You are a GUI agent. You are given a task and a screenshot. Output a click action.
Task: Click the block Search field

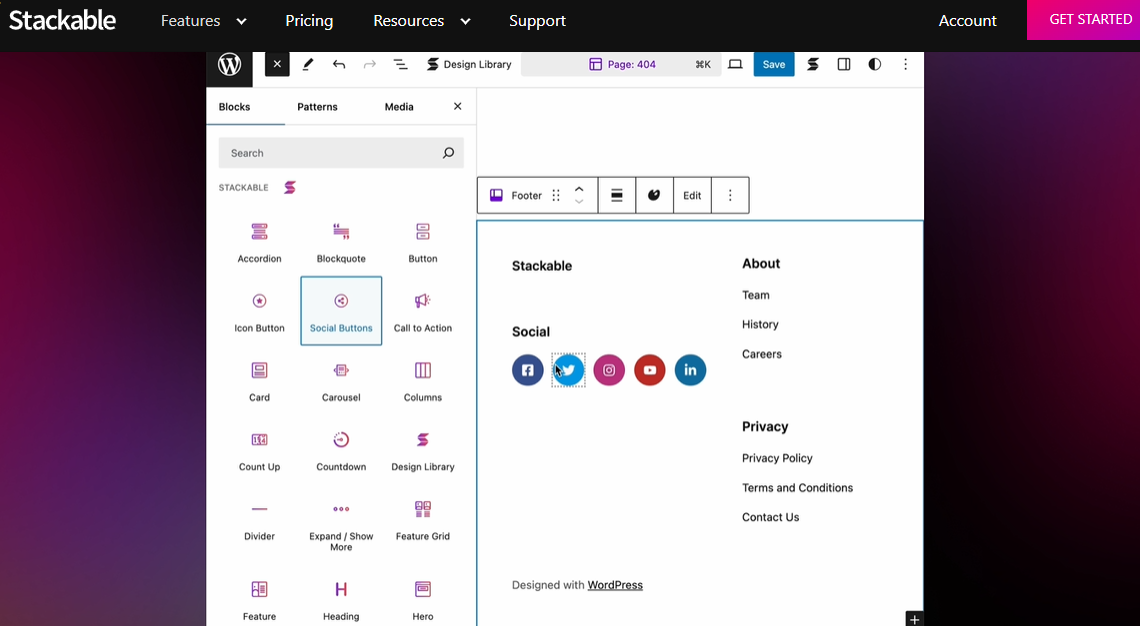pyautogui.click(x=330, y=153)
